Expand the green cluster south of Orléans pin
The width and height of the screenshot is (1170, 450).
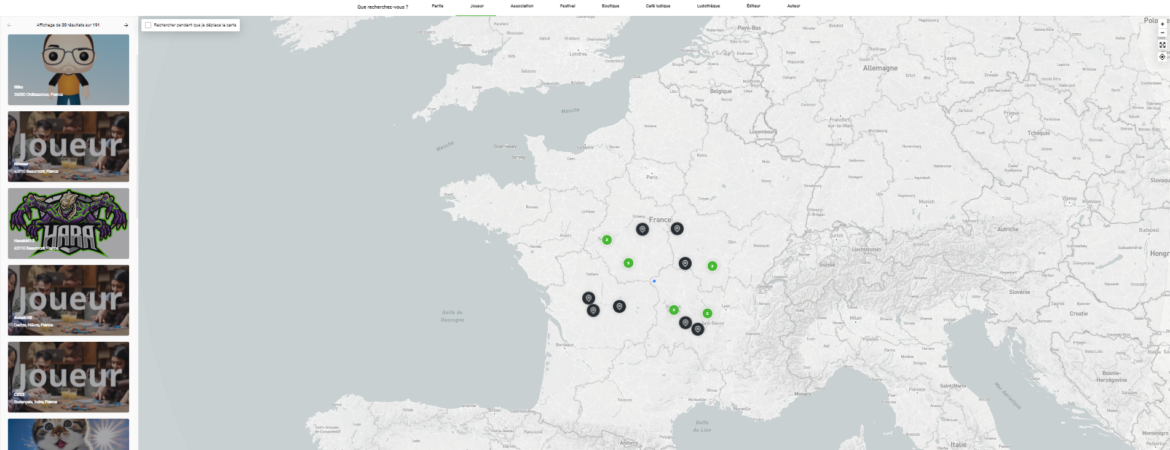coord(628,263)
